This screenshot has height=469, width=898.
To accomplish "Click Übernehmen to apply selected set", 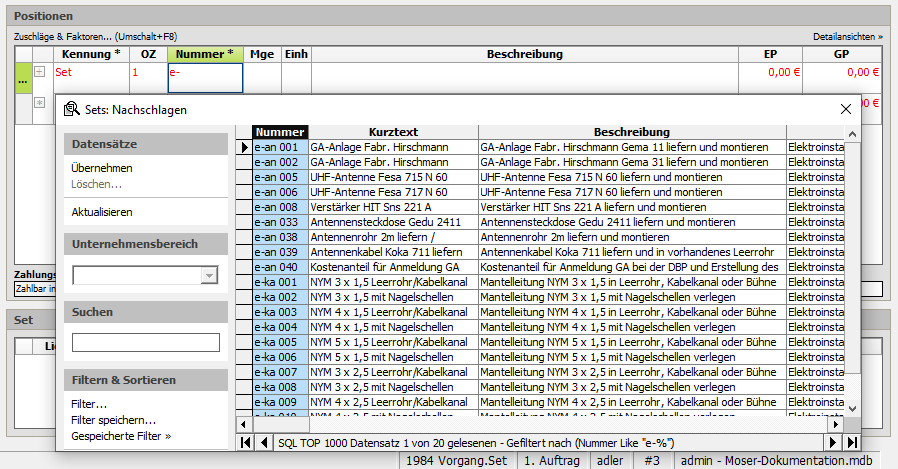I will [101, 168].
